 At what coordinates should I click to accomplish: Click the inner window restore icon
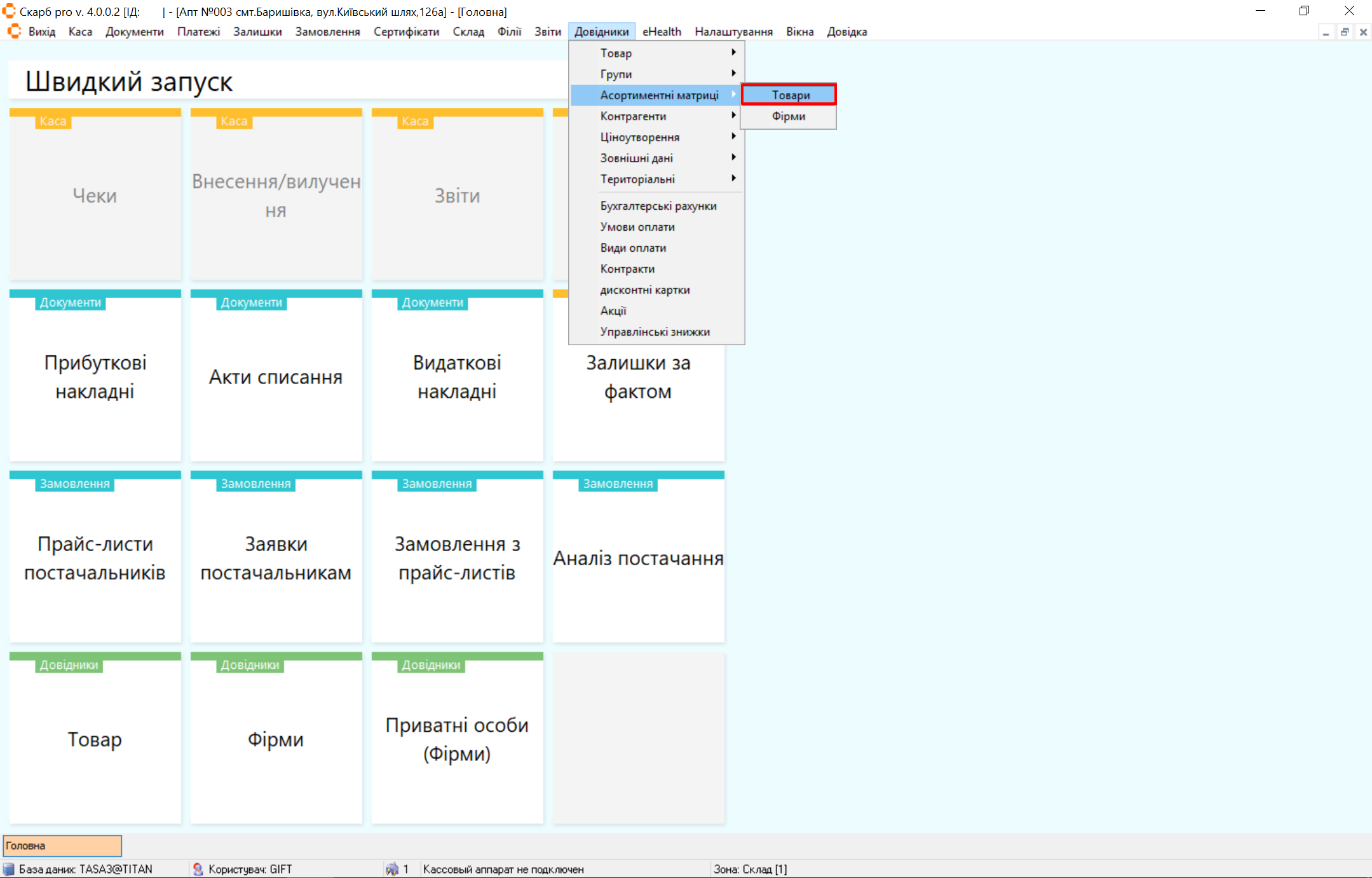tap(1345, 32)
